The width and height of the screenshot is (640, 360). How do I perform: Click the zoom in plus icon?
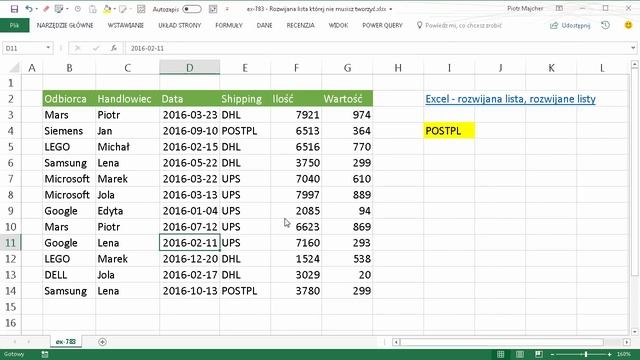[x=609, y=354]
